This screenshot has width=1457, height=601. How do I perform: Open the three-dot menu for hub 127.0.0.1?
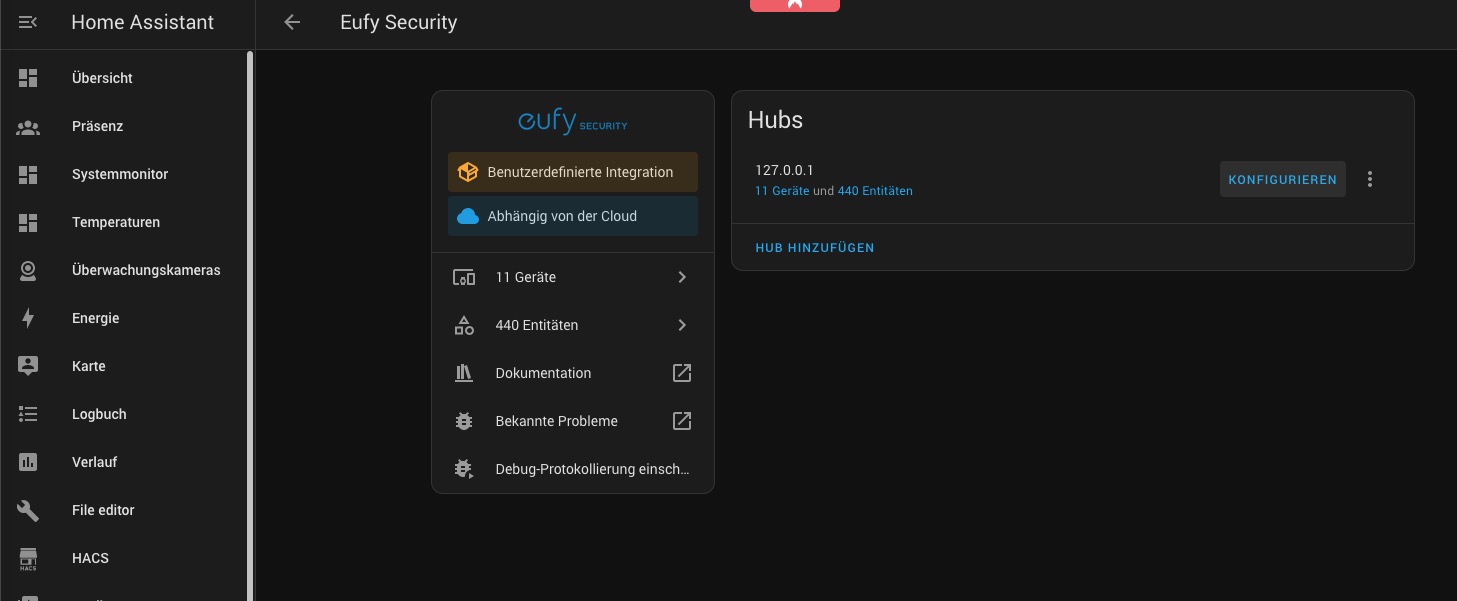click(x=1370, y=180)
